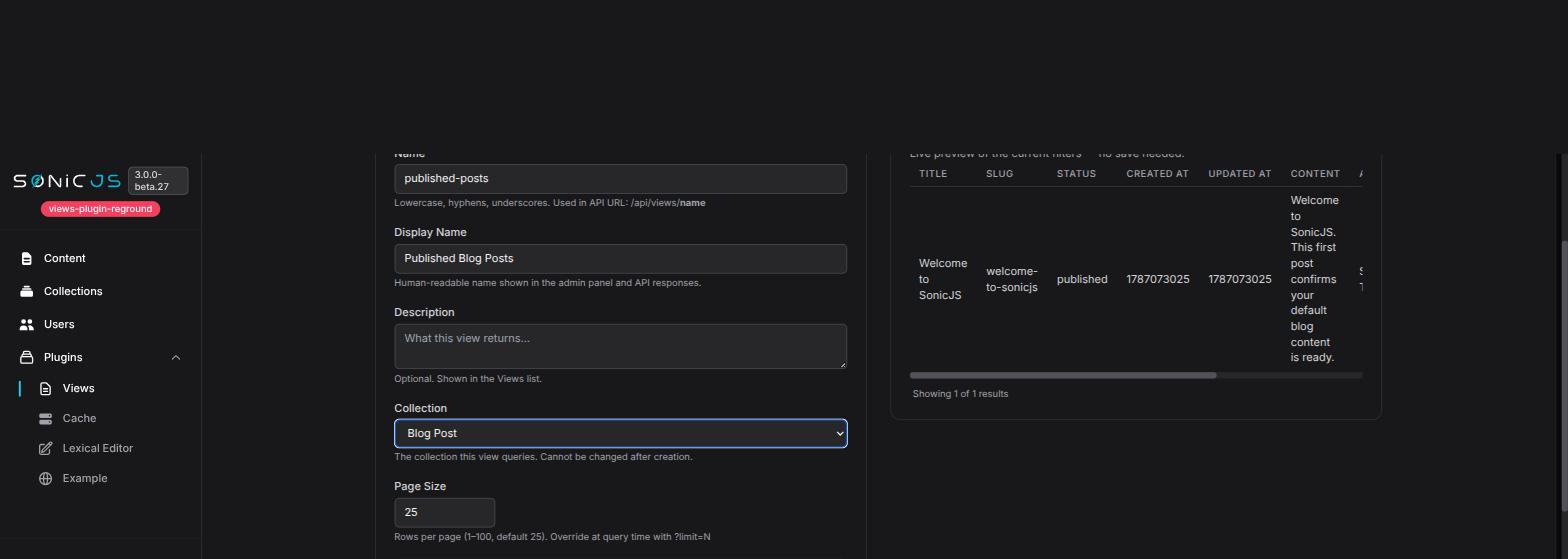Click the 'Lowercase, hyphens, underscores' hint text
This screenshot has width=1568, height=559.
(x=550, y=203)
